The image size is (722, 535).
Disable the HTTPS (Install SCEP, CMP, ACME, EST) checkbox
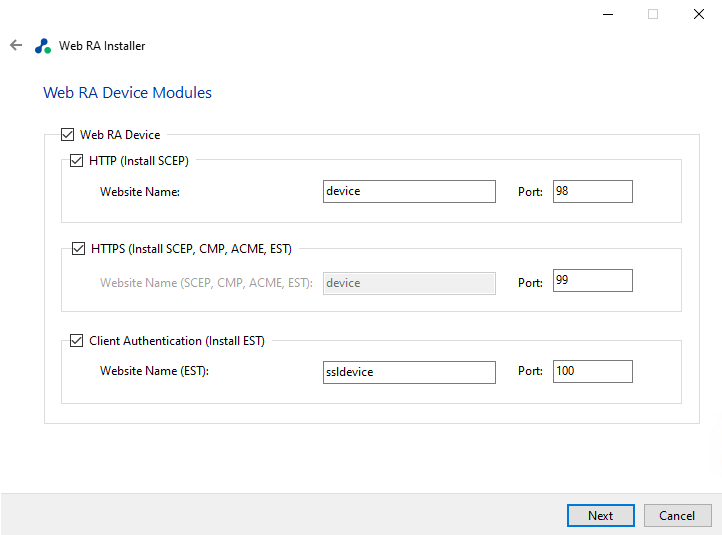click(78, 249)
